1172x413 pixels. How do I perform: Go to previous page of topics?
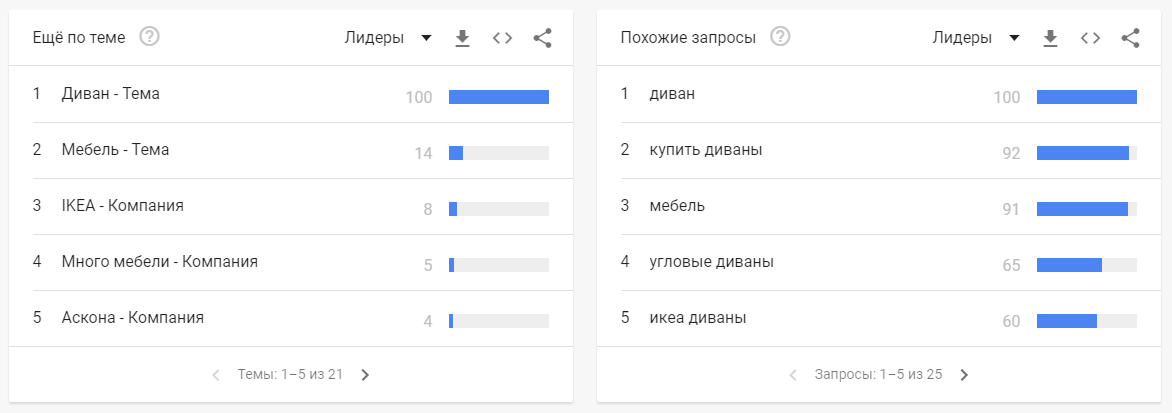tap(216, 375)
